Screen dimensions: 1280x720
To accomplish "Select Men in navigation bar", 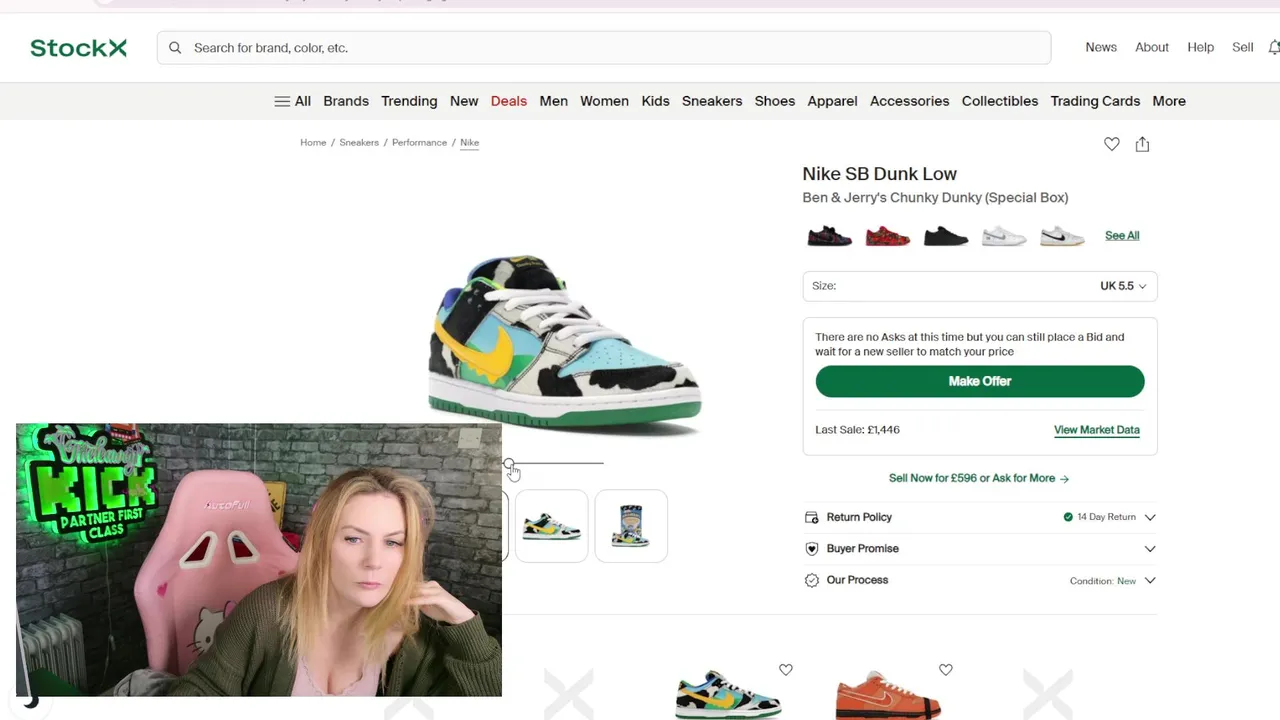I will point(553,101).
